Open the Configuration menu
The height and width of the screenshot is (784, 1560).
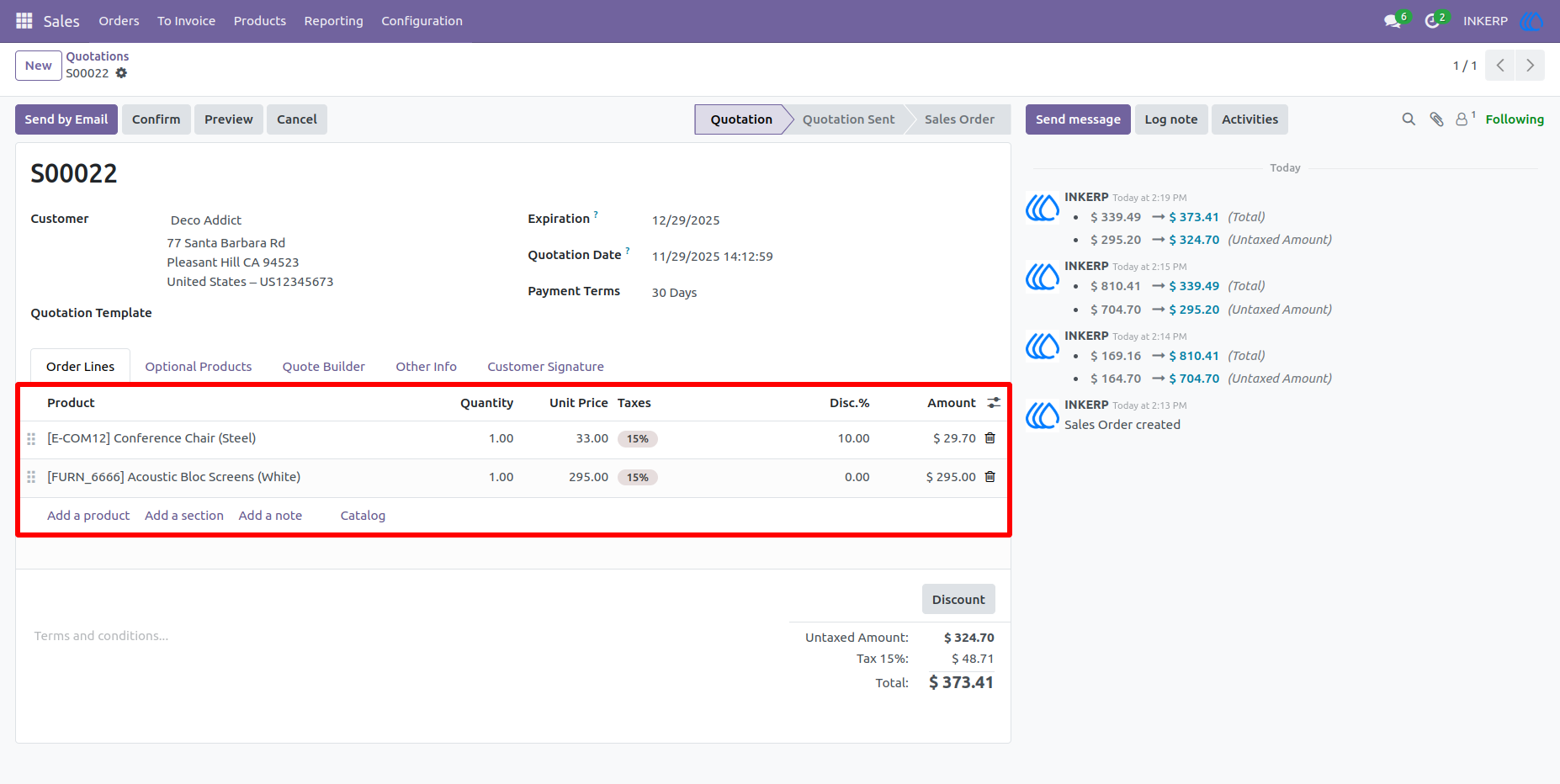pos(422,21)
